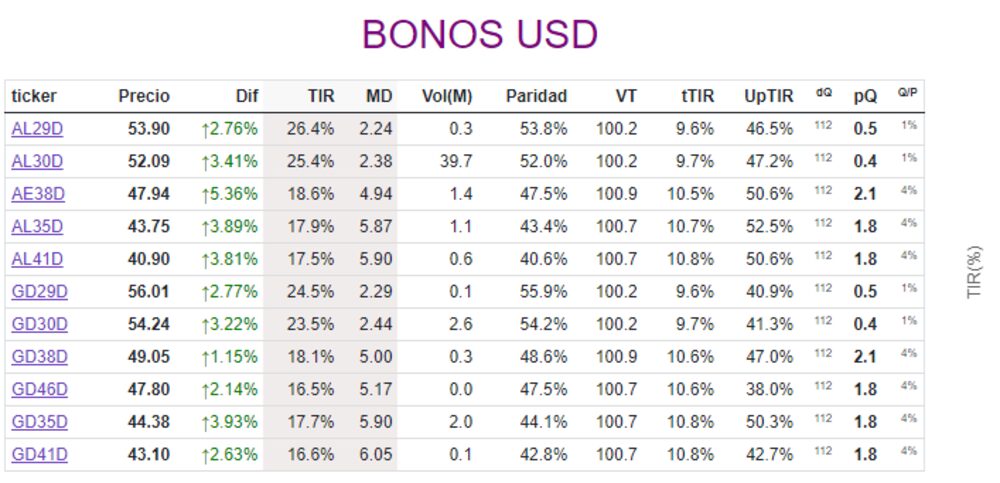Click the GD41D bond link

39,455
